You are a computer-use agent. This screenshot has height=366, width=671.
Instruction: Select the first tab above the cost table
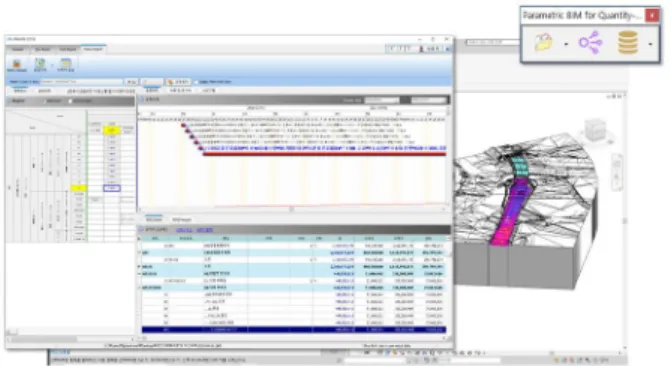[154, 219]
